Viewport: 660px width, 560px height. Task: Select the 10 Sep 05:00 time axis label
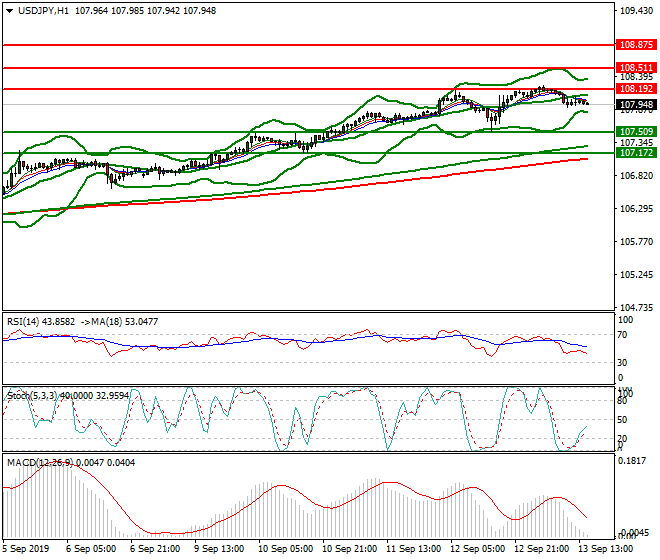(x=286, y=549)
